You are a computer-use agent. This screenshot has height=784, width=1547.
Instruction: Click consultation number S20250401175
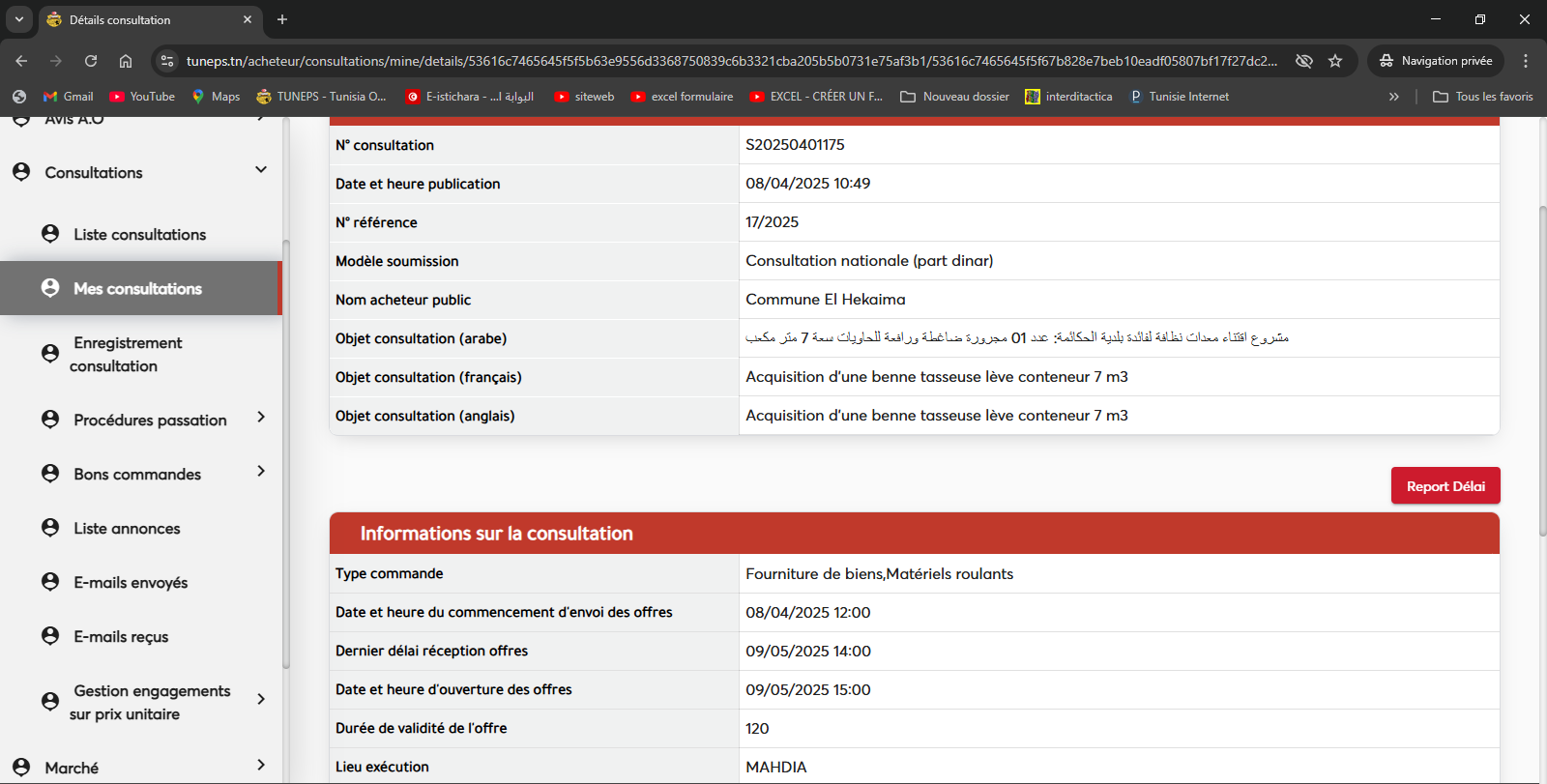pyautogui.click(x=795, y=145)
